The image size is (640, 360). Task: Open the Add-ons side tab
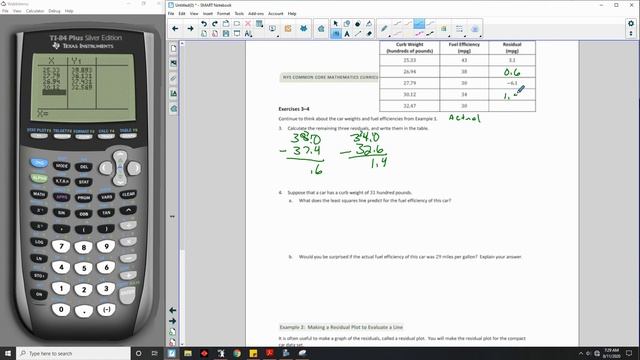tap(173, 109)
